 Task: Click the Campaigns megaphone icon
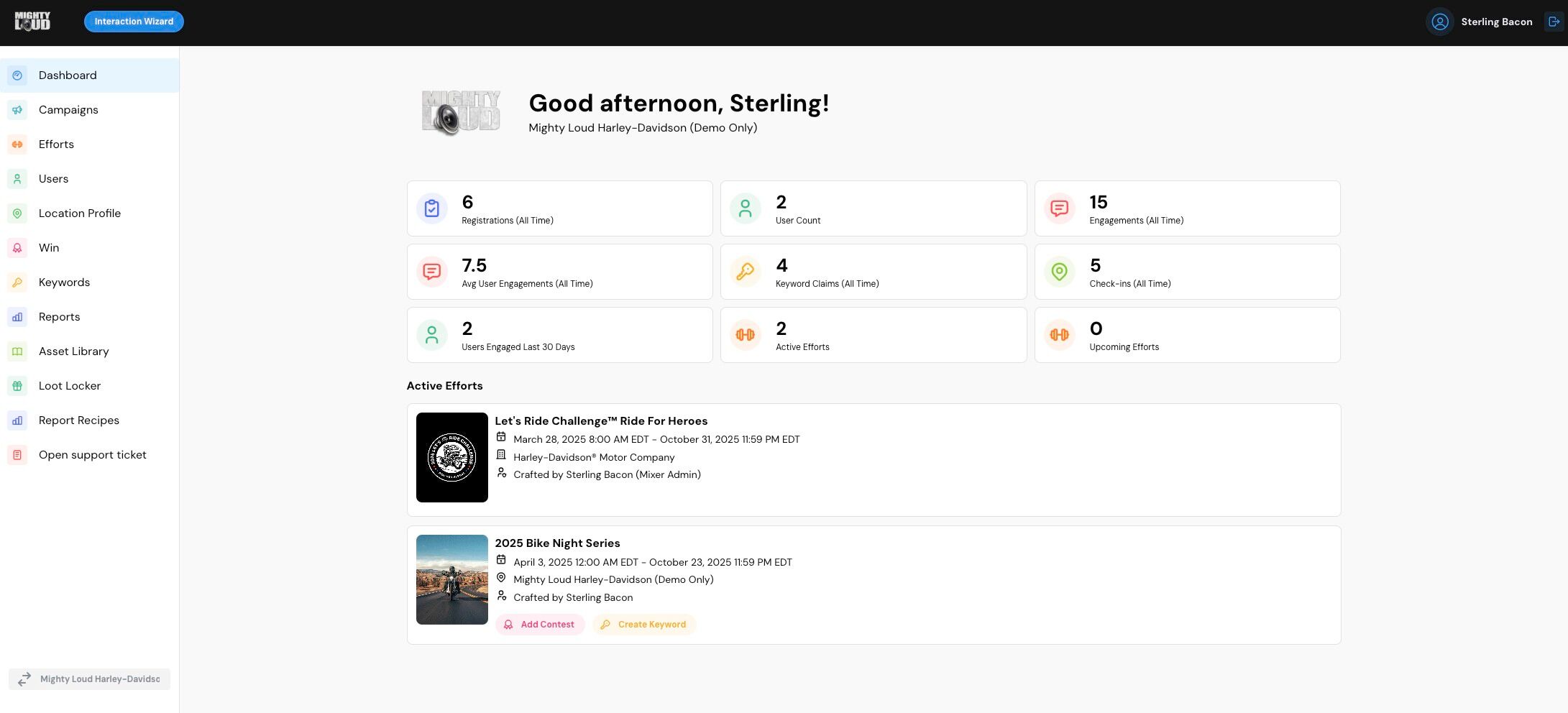pos(17,110)
